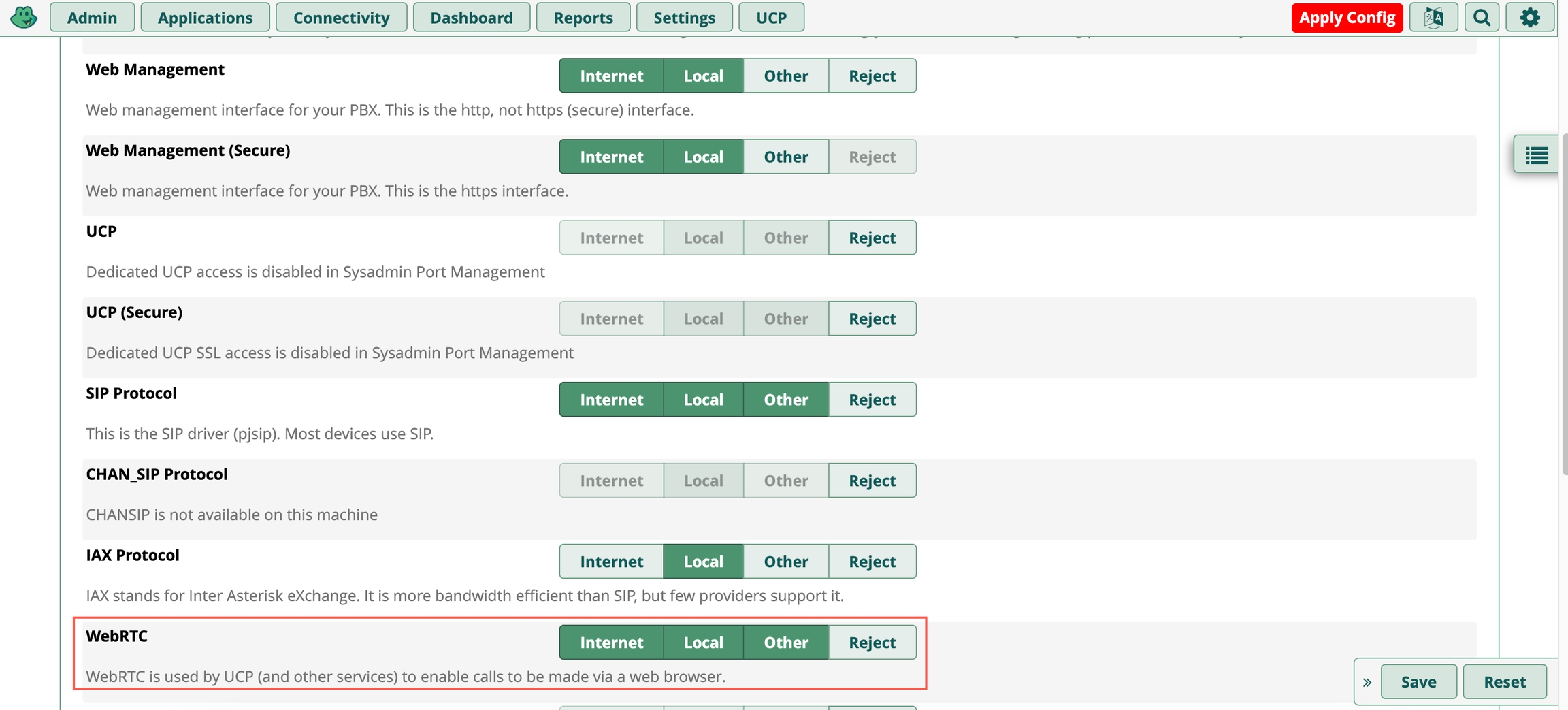Open the language translation icon
The width and height of the screenshot is (1568, 710).
click(1433, 17)
